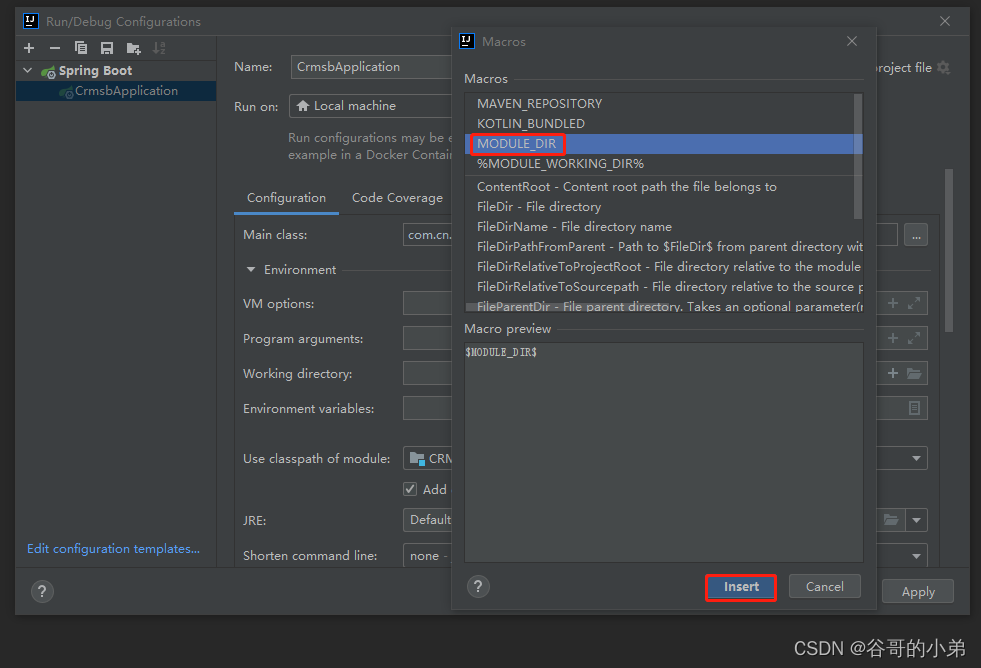
Task: Click Run/Debug Configurations dialog vertical scrollbar
Action: pyautogui.click(x=948, y=250)
